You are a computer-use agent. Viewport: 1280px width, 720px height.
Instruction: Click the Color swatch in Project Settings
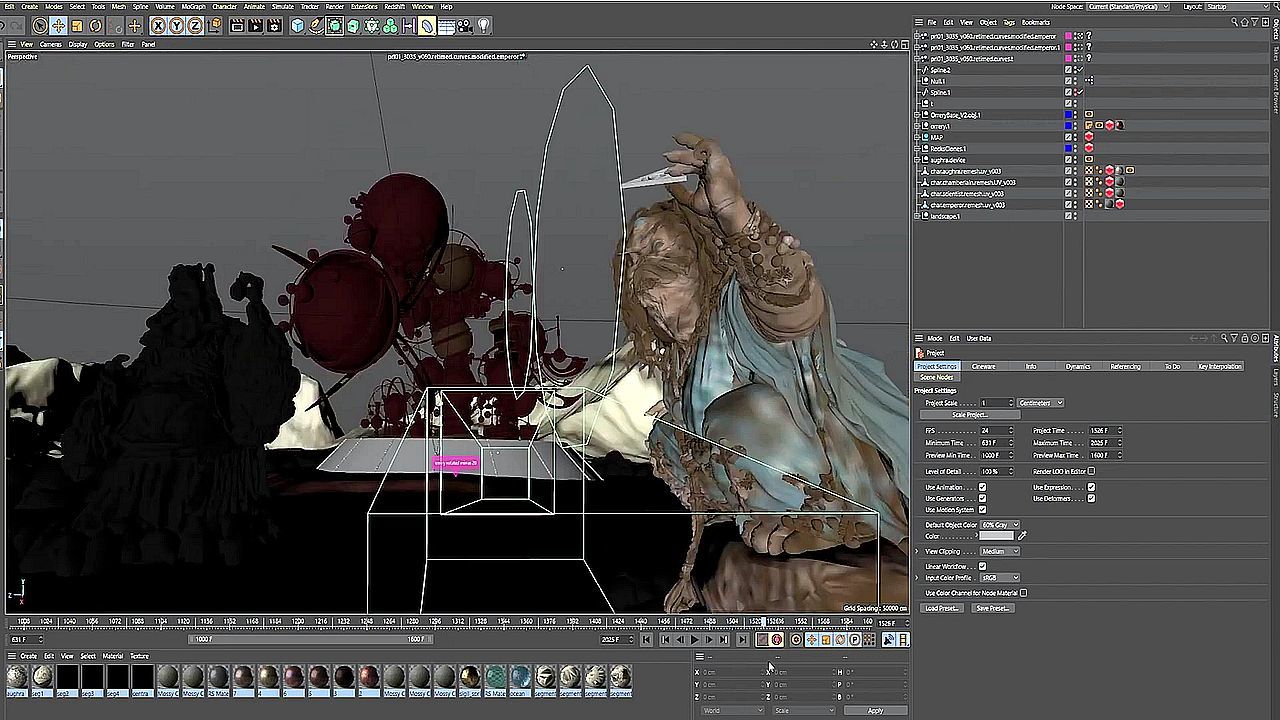(x=996, y=536)
